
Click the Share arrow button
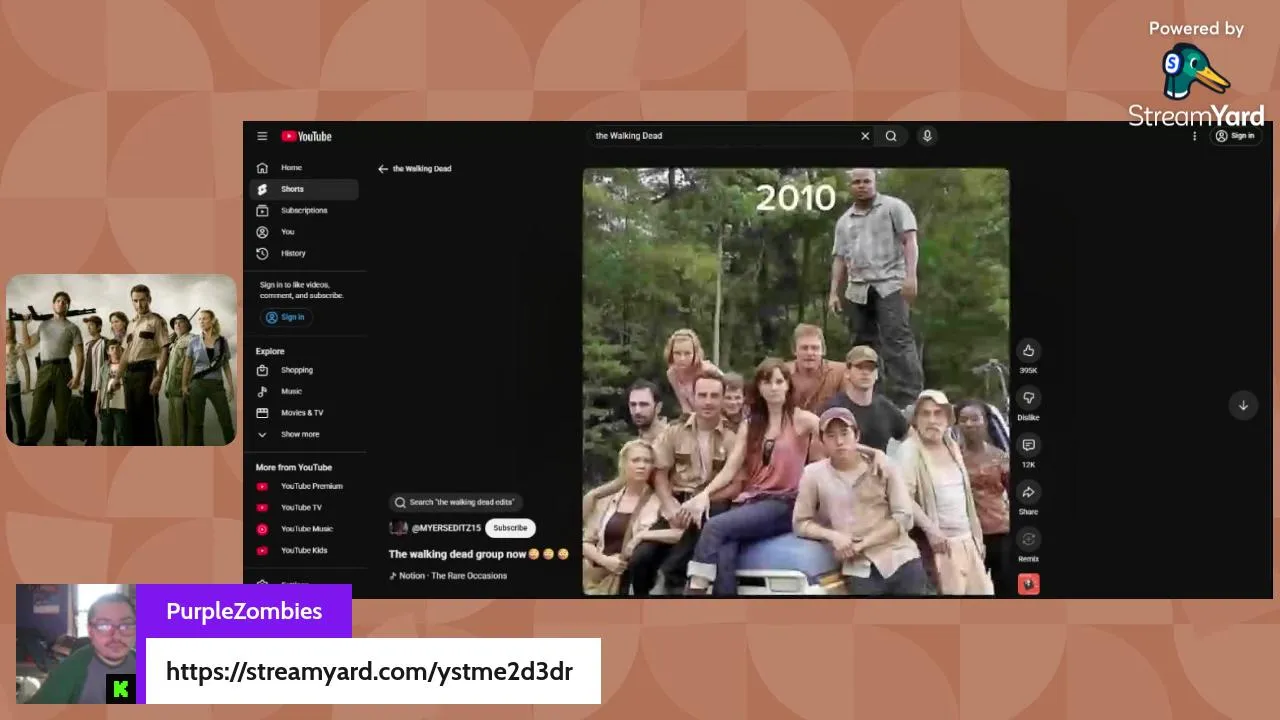pyautogui.click(x=1028, y=492)
